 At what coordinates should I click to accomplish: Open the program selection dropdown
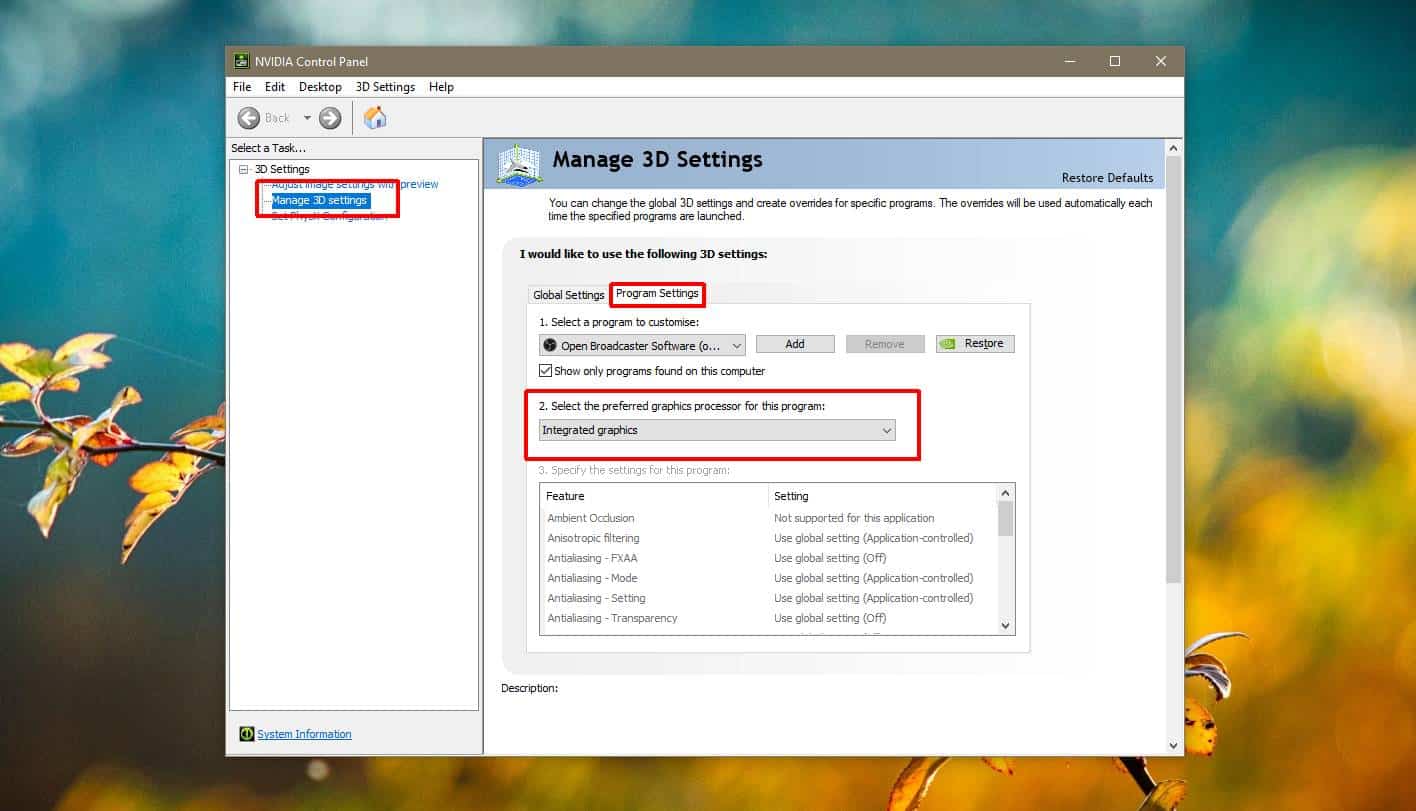642,345
